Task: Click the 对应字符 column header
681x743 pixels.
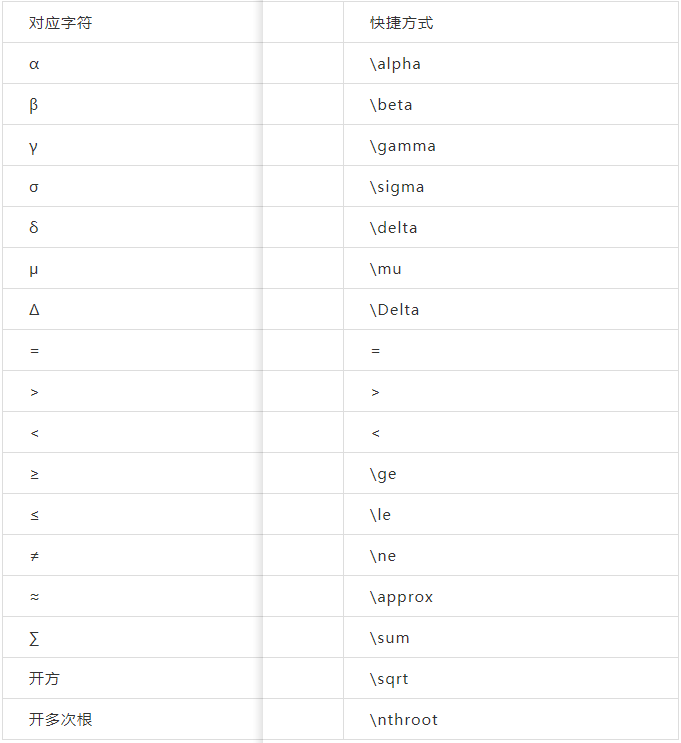Action: click(x=61, y=22)
